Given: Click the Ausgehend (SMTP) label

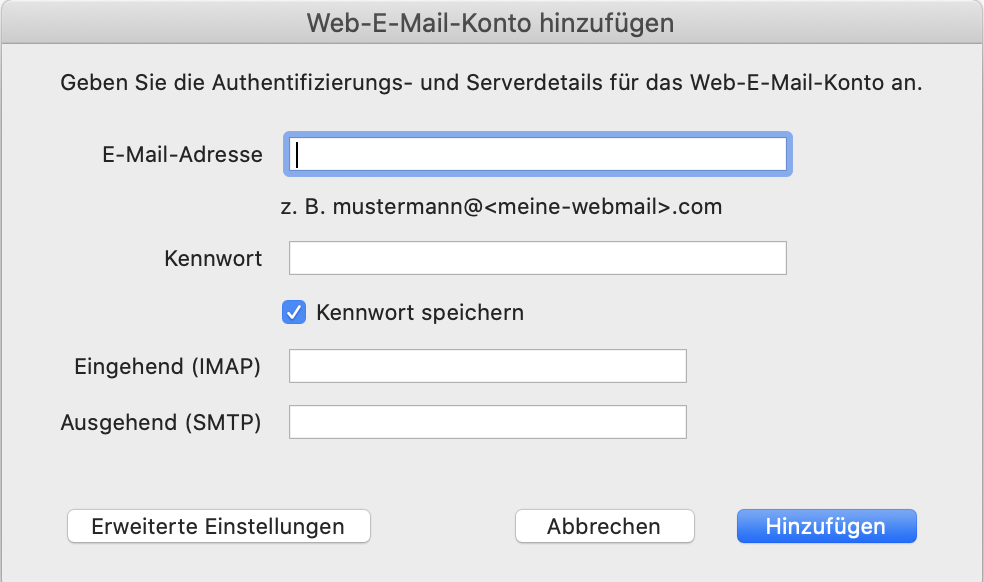Looking at the screenshot, I should [167, 421].
